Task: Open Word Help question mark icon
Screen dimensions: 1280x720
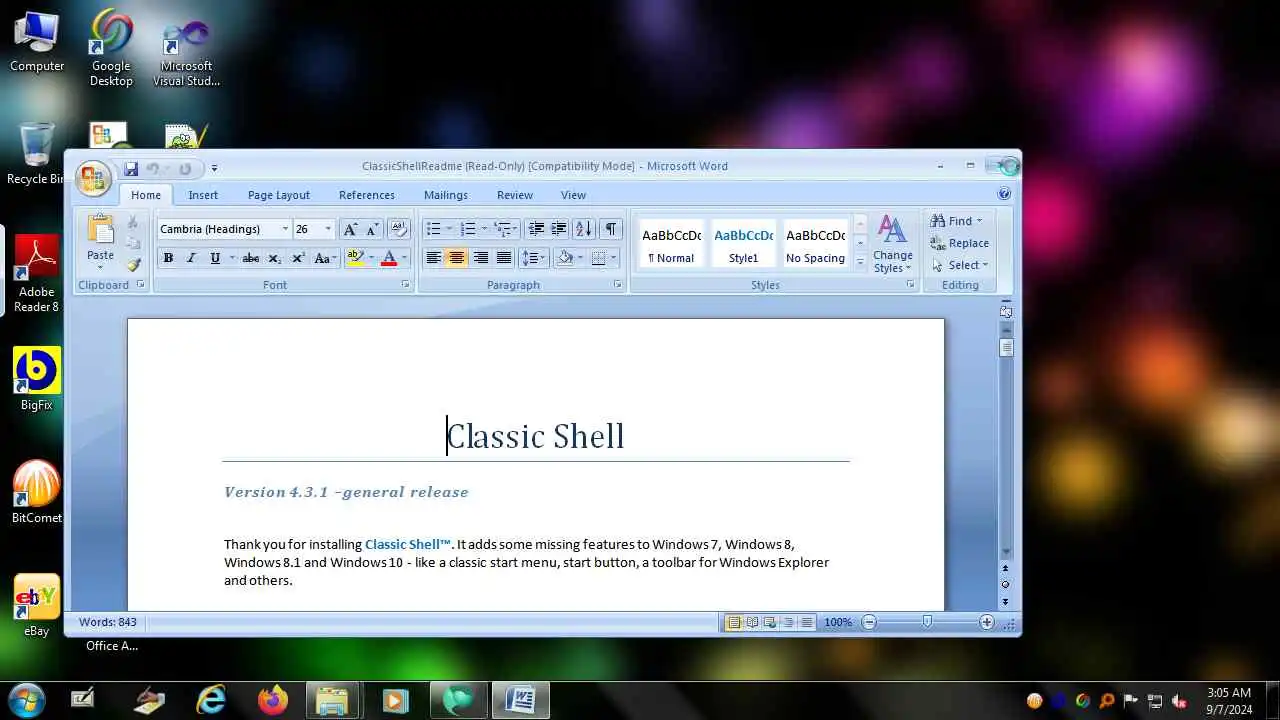Action: click(1004, 194)
